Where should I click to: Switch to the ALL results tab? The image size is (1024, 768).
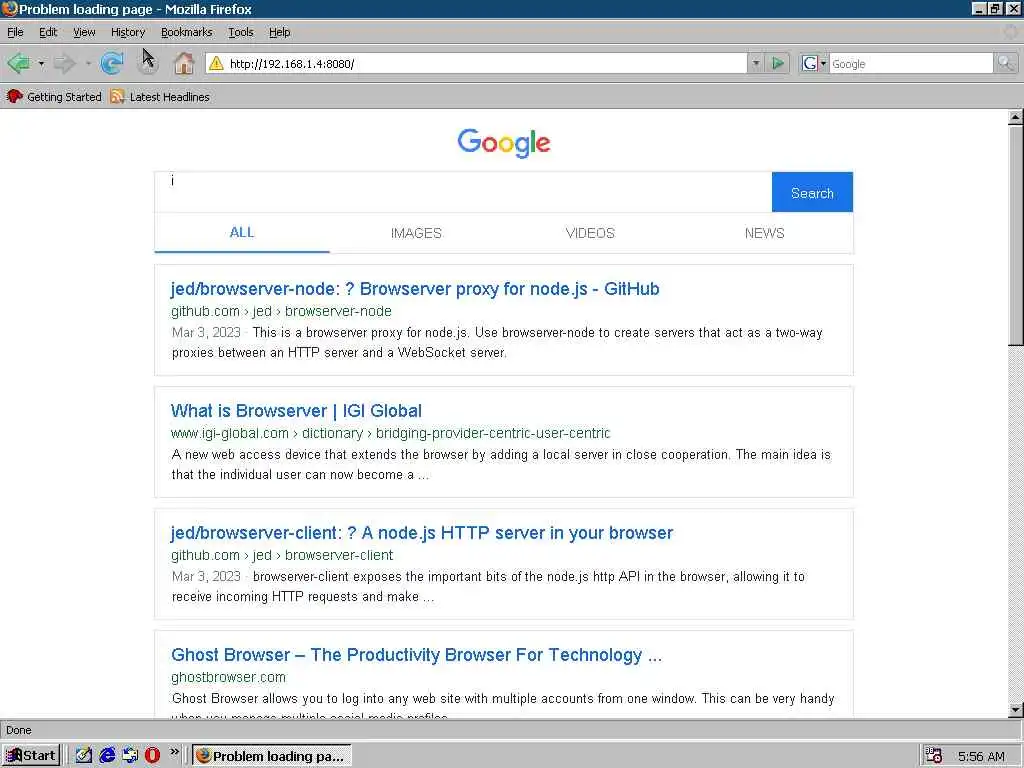(x=242, y=232)
